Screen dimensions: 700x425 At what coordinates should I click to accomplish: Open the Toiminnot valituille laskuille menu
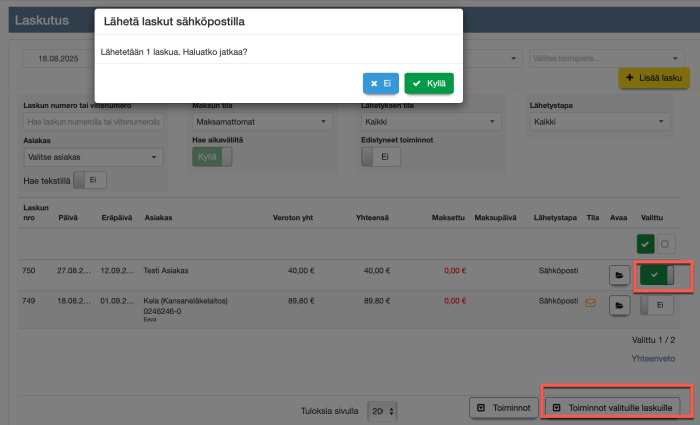point(614,408)
